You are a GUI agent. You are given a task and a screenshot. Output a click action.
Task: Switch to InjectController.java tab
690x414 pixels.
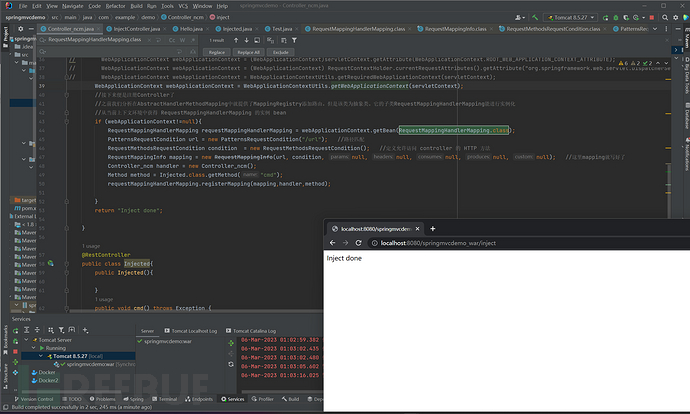136,29
